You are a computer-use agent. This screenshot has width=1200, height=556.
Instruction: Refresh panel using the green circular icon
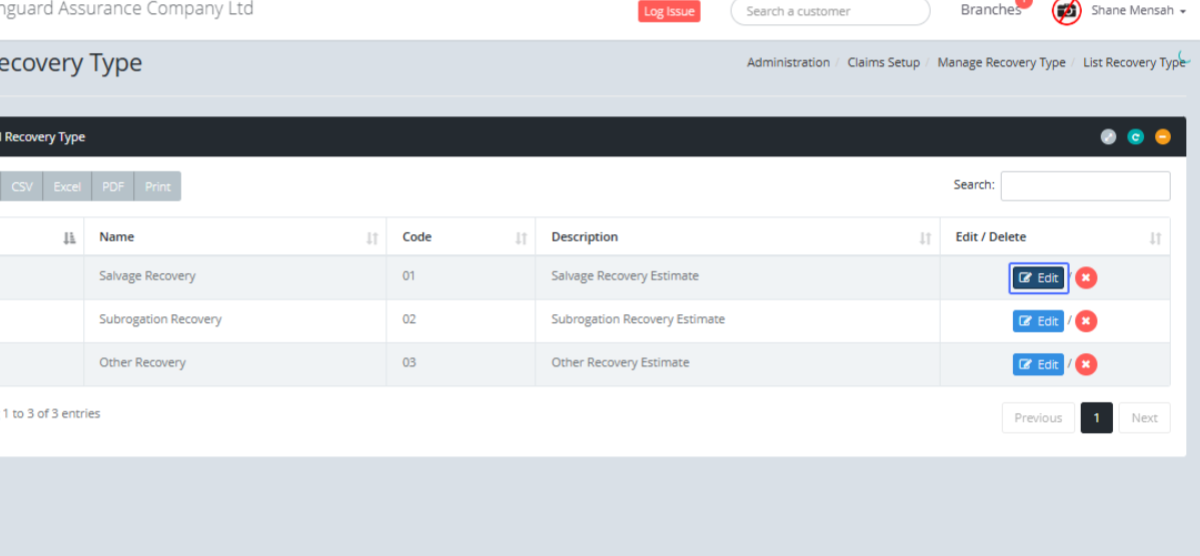[x=1135, y=137]
